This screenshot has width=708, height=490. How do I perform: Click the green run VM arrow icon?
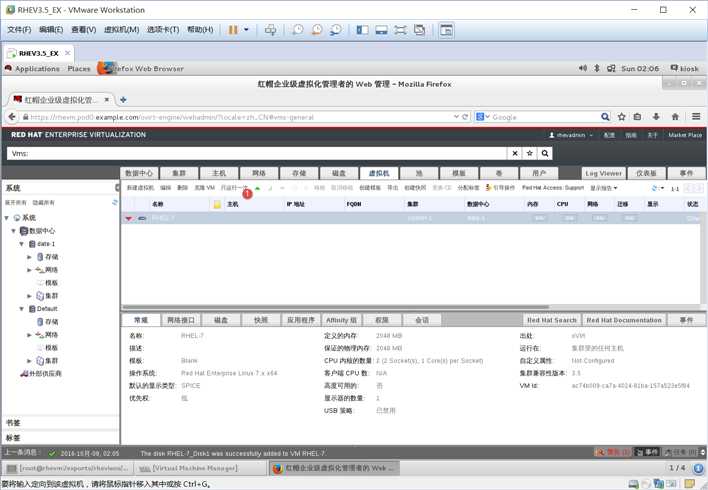(257, 188)
